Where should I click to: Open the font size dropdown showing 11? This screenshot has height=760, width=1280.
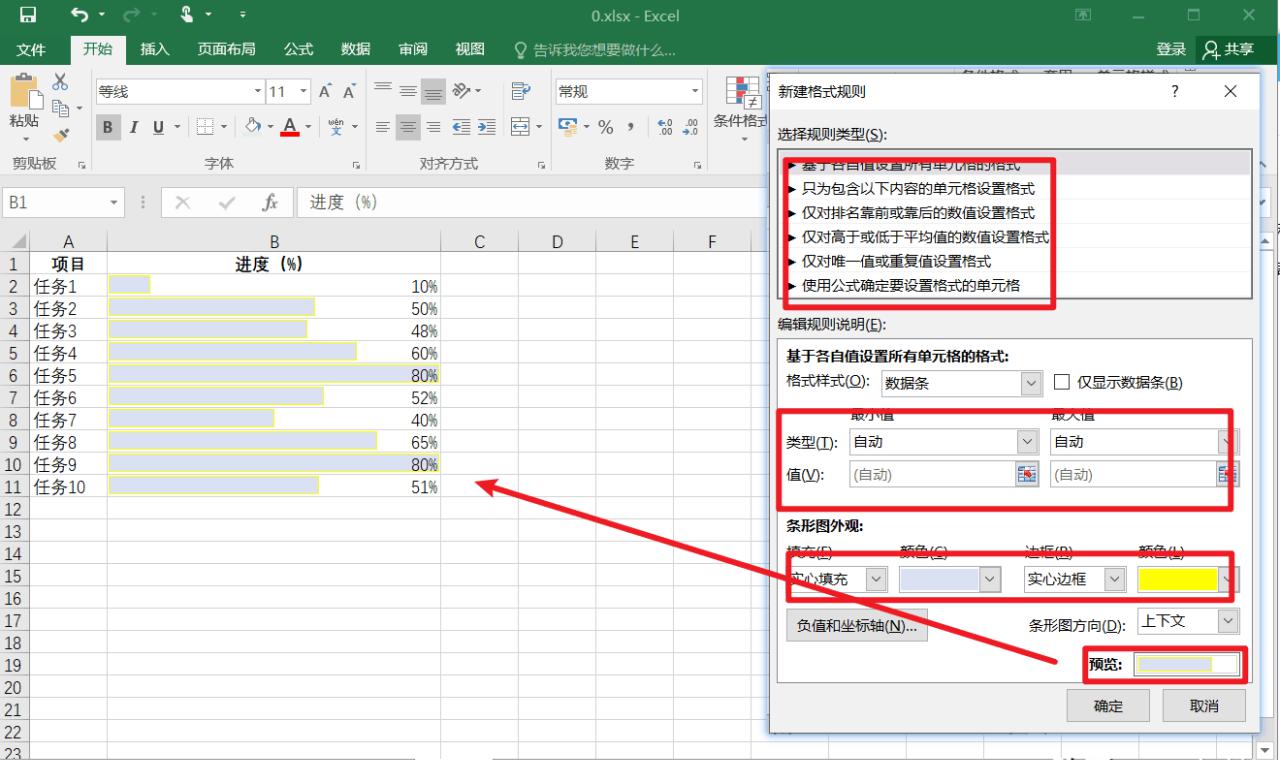[303, 92]
